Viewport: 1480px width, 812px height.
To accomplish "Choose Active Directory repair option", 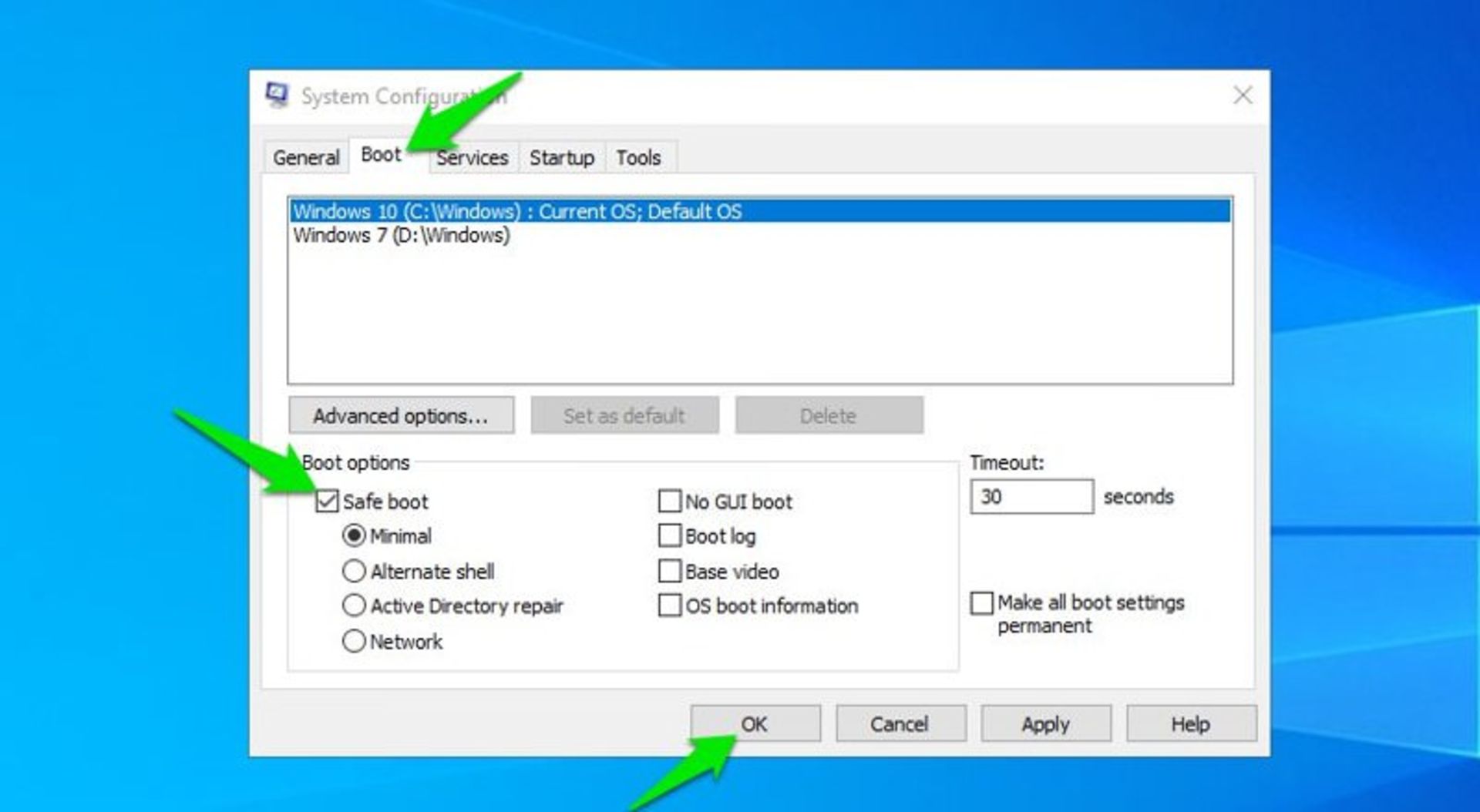I will (x=354, y=606).
